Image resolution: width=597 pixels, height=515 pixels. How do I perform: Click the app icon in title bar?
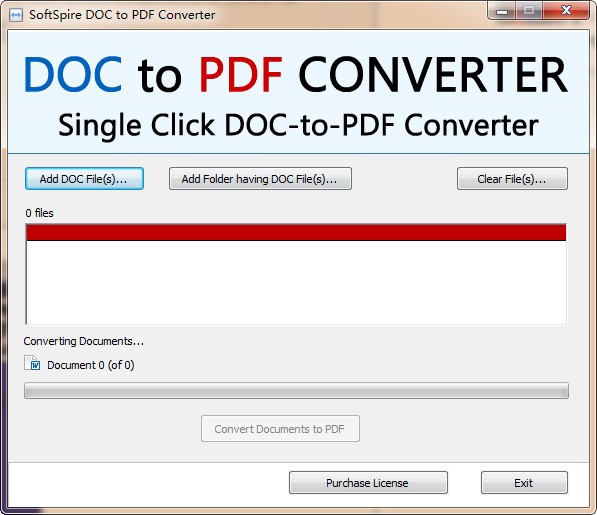tap(16, 15)
